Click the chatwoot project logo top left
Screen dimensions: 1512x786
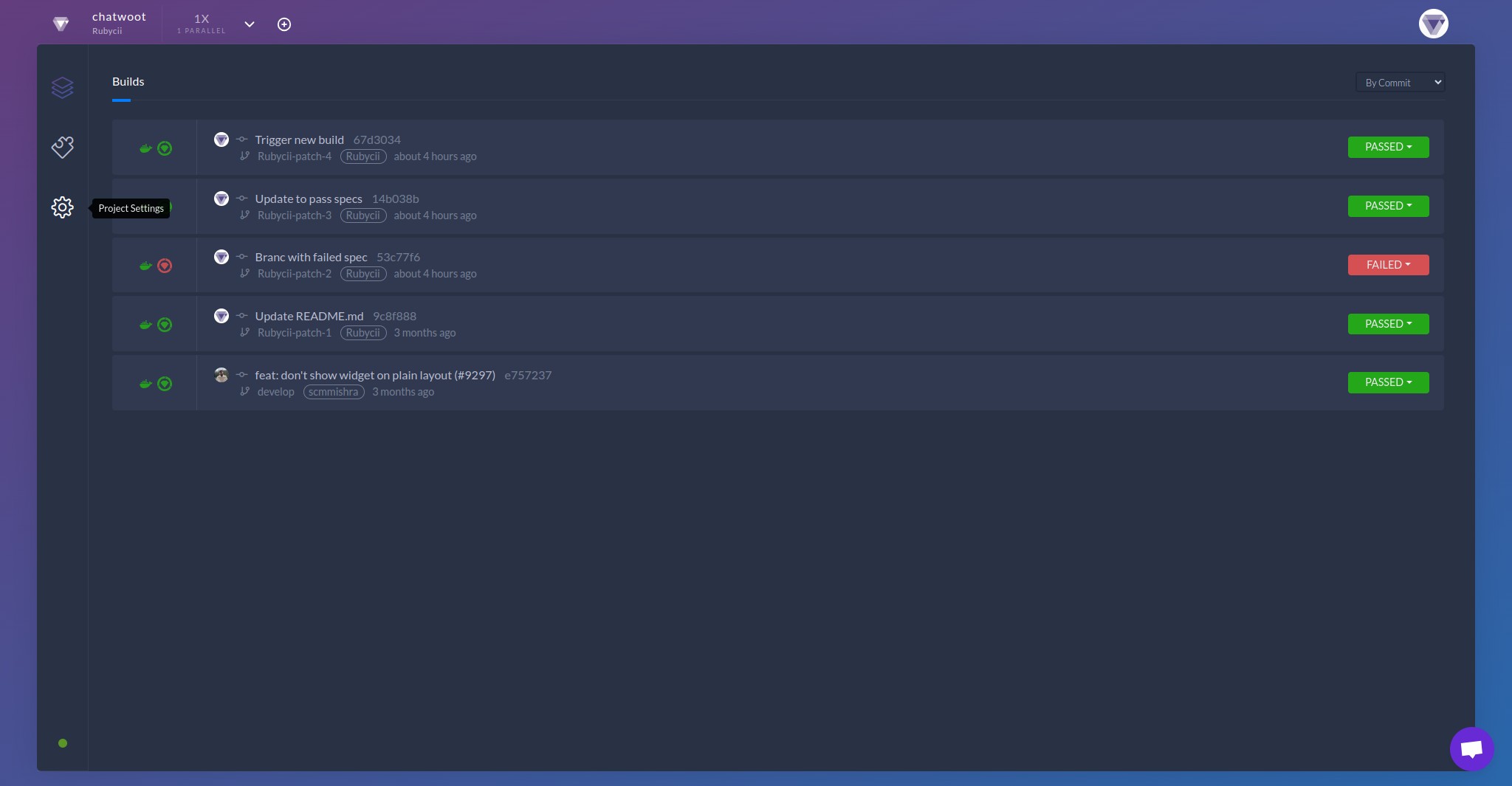61,24
